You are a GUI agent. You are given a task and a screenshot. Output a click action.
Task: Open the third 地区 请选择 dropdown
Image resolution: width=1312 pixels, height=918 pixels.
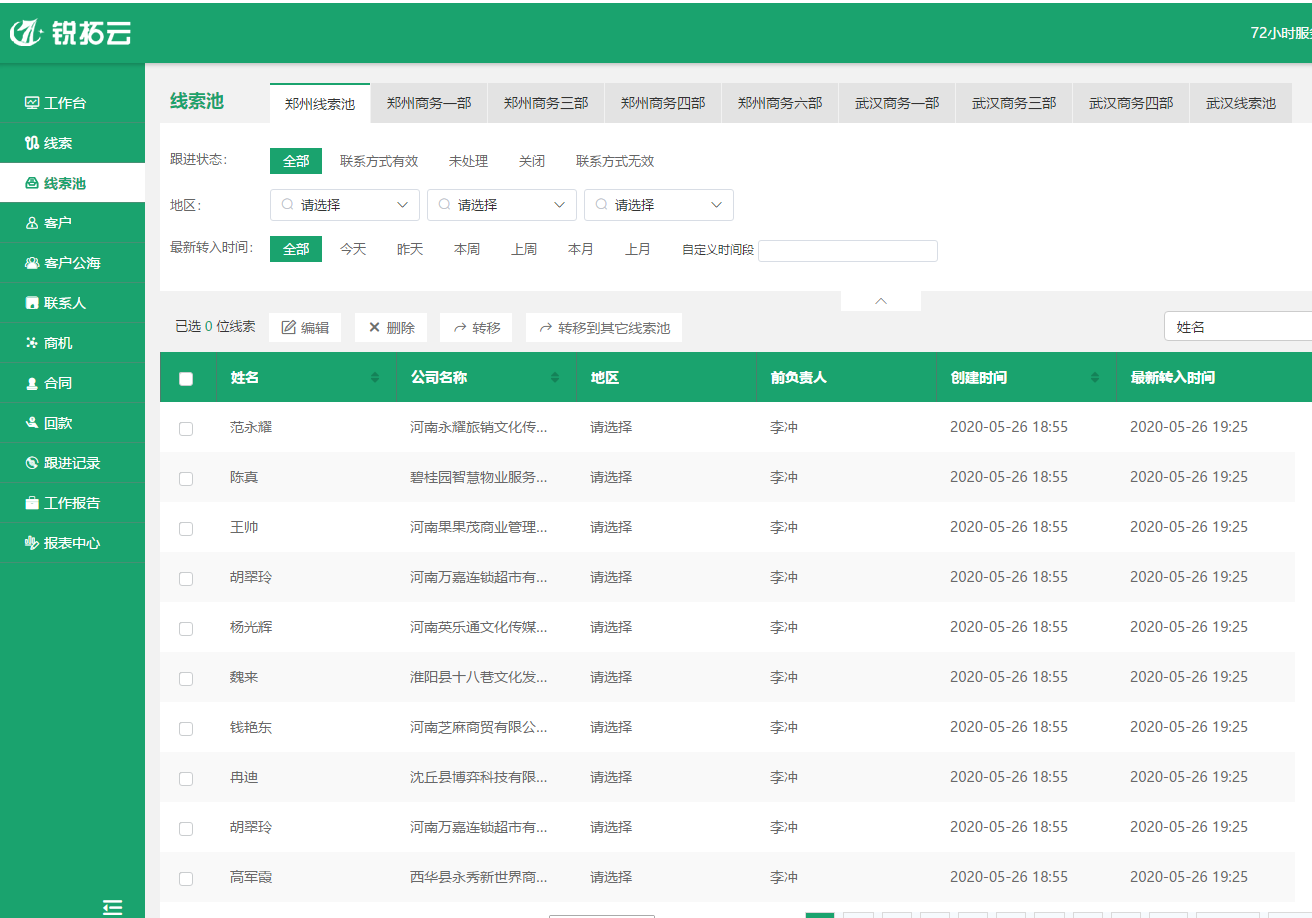tap(659, 205)
